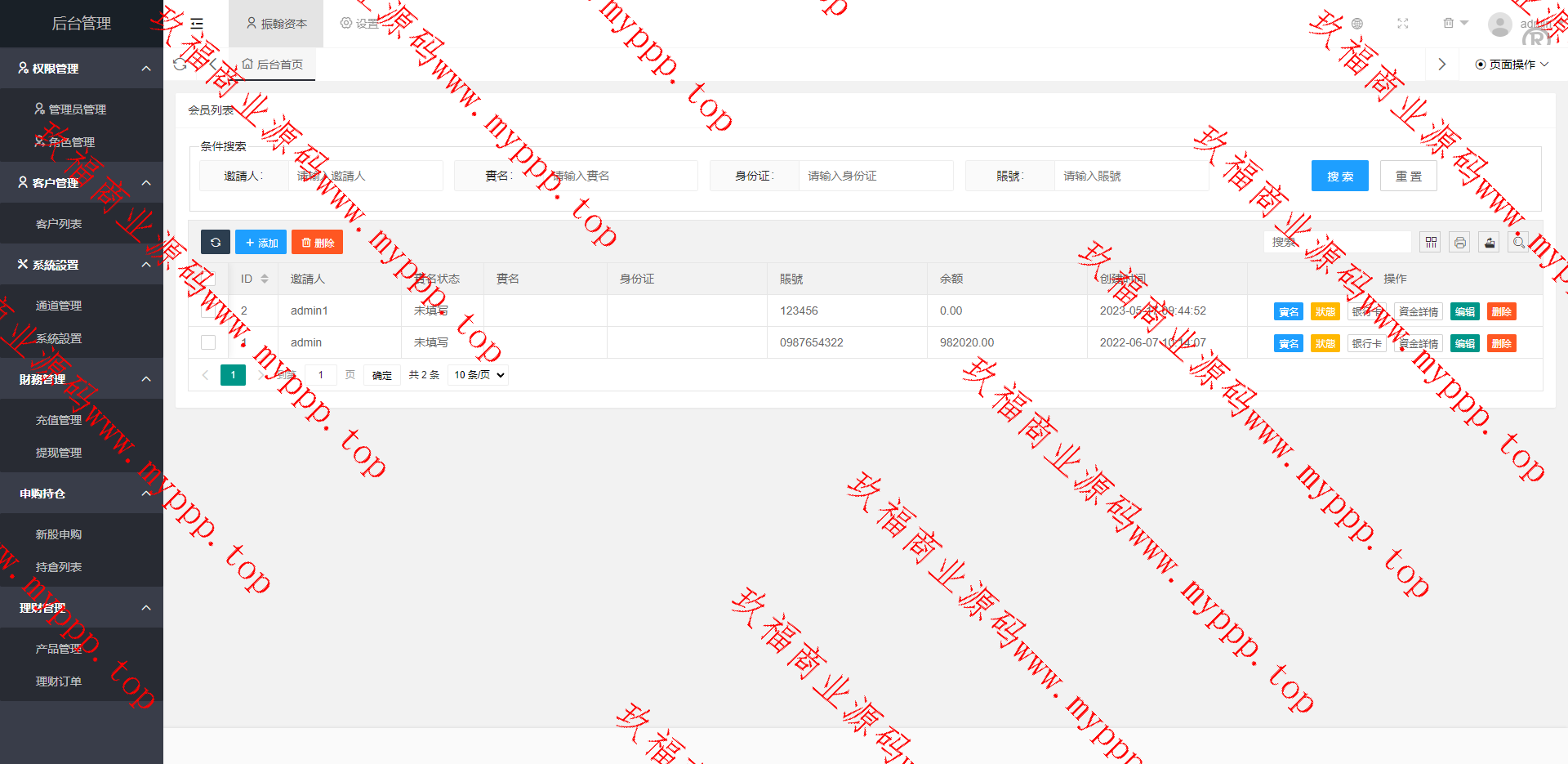Click the 重置 button

[1408, 176]
